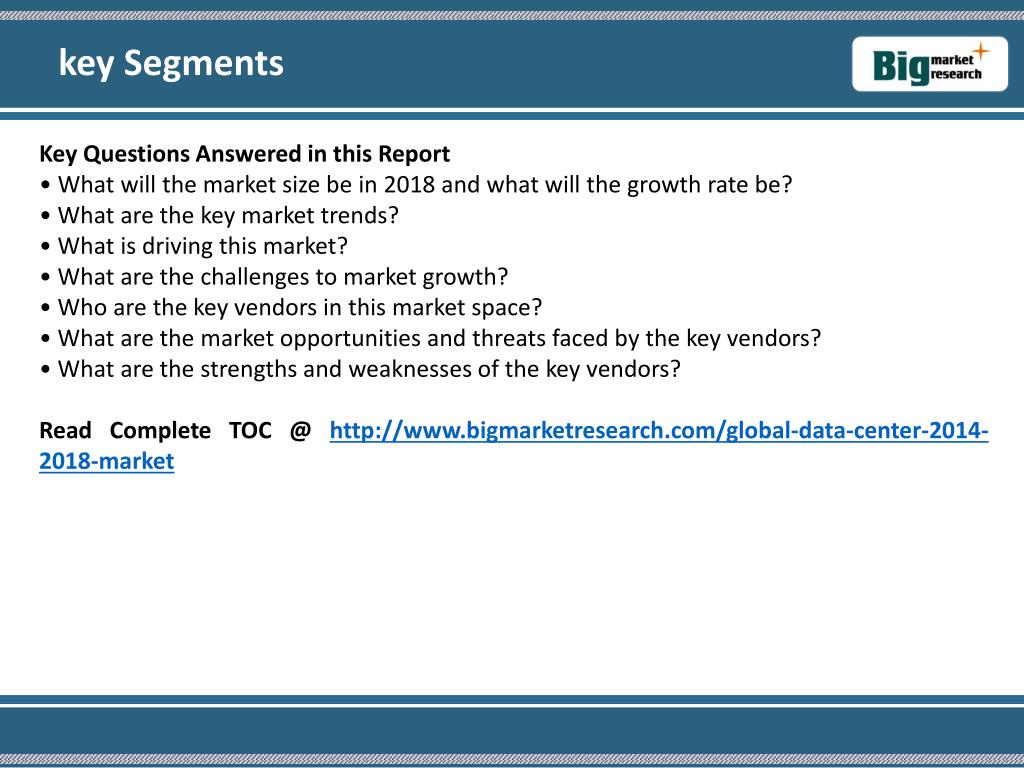Select the opportunities and threats bullet

click(430, 338)
